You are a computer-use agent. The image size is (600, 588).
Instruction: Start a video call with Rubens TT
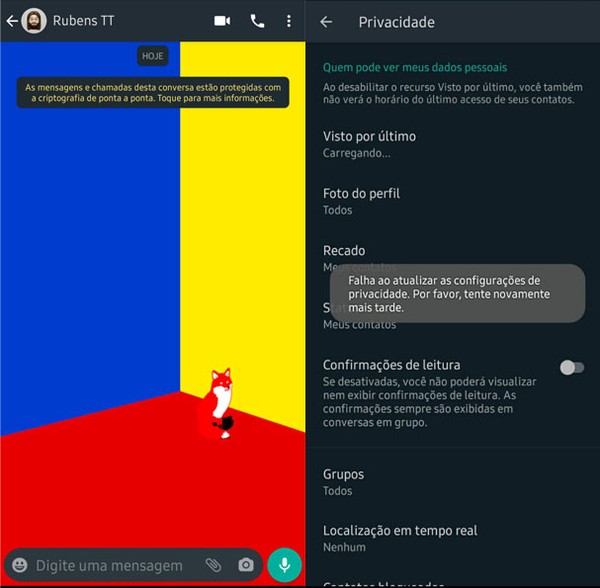(222, 21)
